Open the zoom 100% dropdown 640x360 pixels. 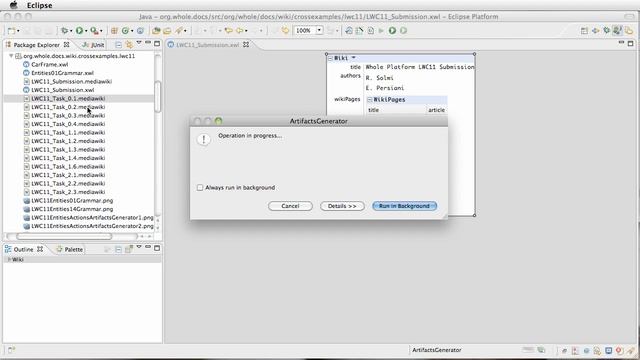coord(319,31)
